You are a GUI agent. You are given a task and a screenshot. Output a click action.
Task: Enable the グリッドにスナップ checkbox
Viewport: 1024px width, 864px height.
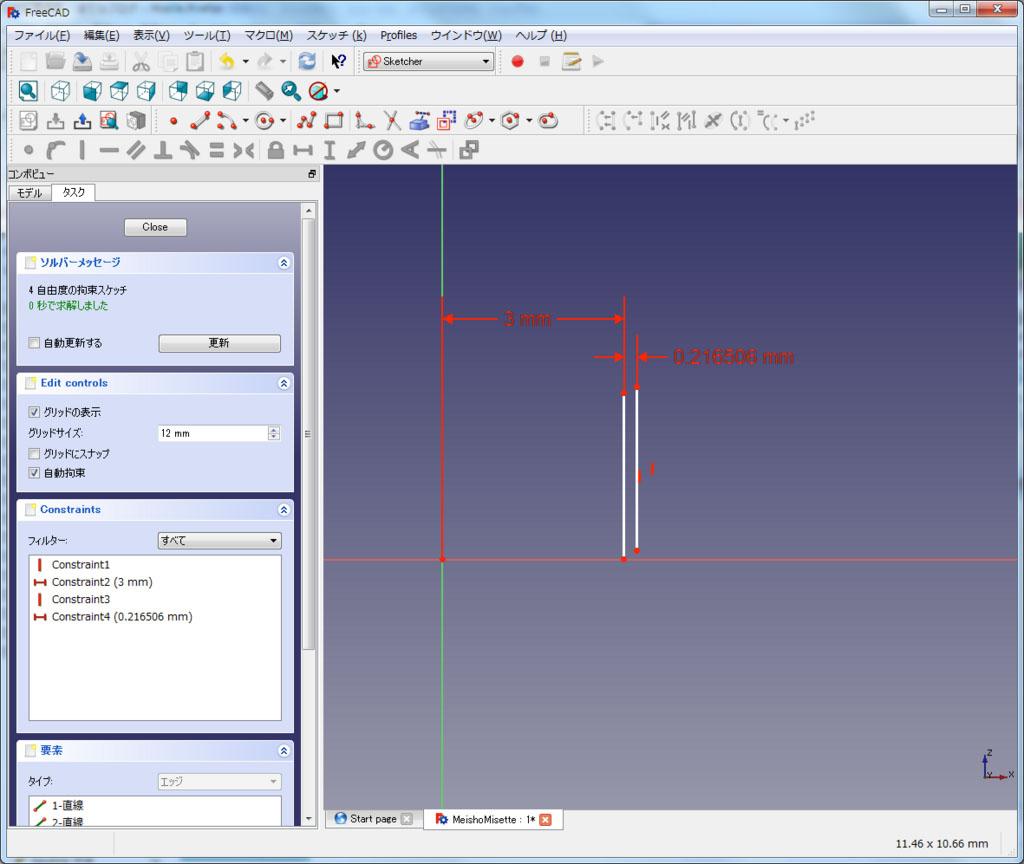click(x=34, y=453)
